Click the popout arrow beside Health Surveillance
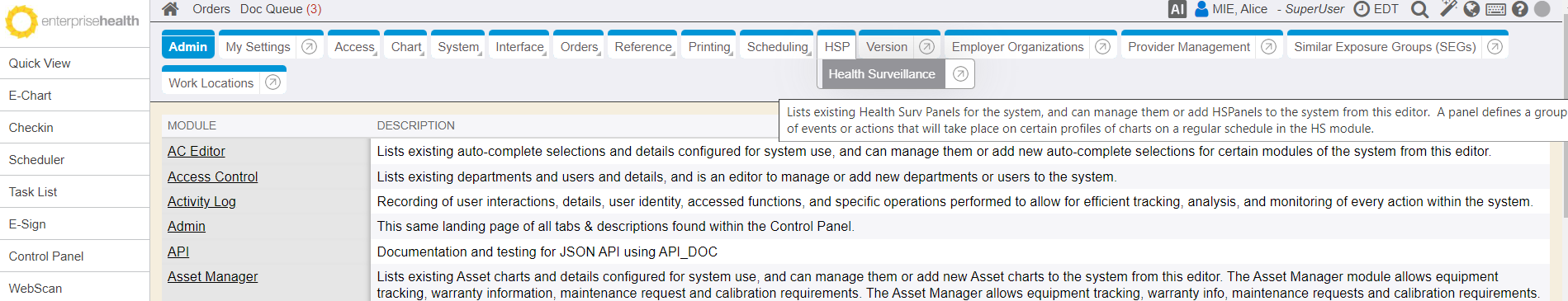The height and width of the screenshot is (301, 1568). point(959,74)
